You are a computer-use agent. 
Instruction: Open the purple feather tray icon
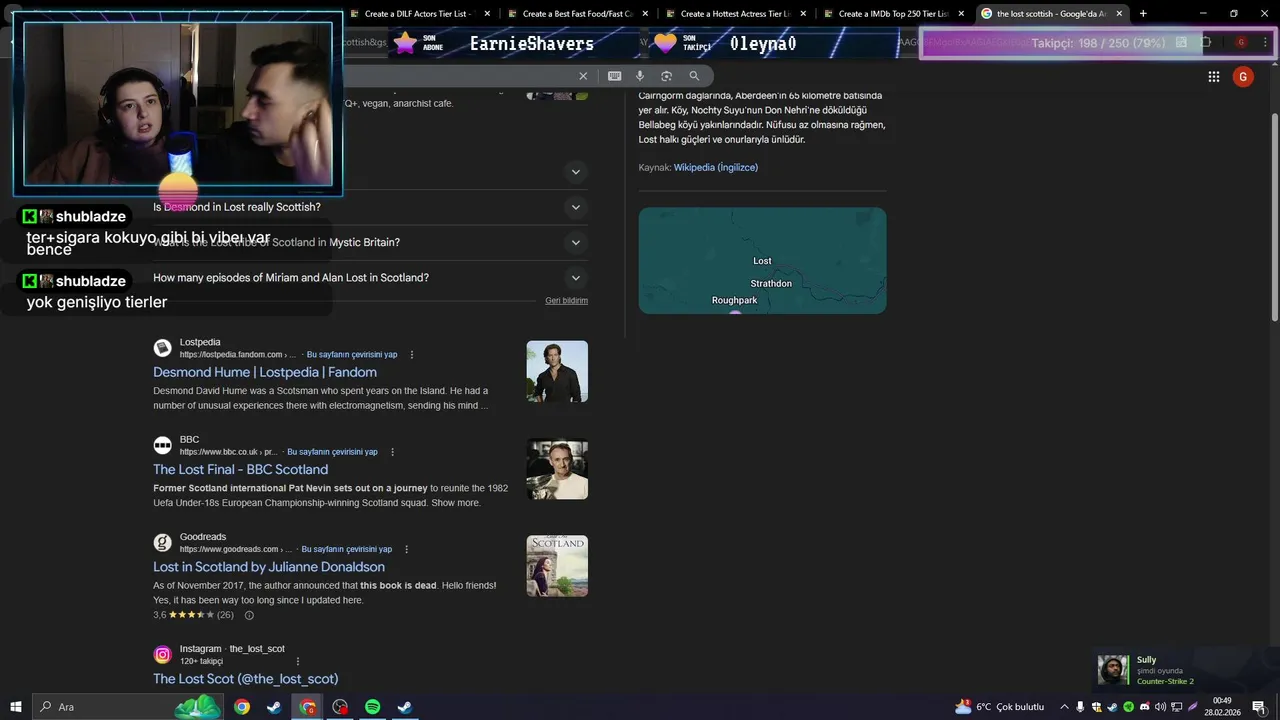coord(1193,707)
